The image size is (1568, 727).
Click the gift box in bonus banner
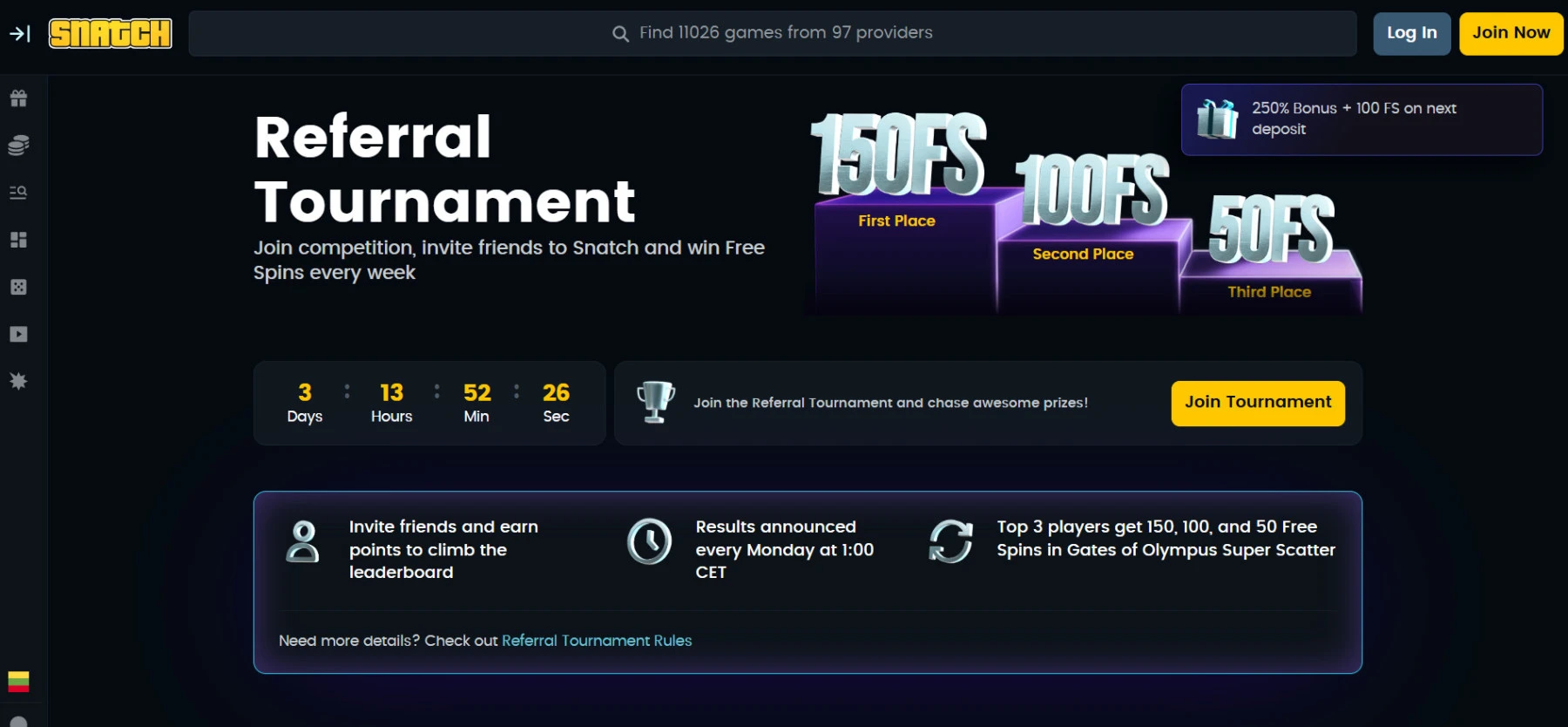tap(1217, 119)
